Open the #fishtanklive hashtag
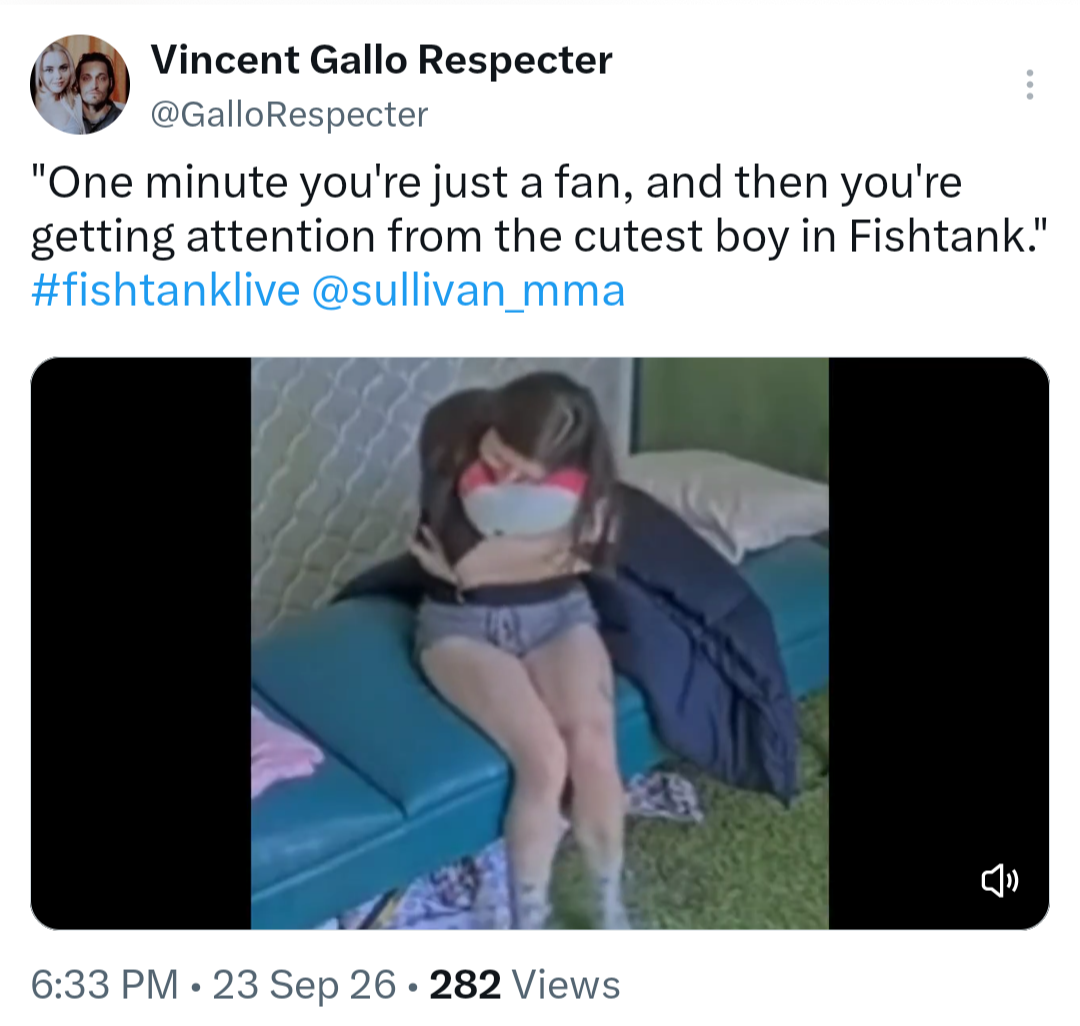This screenshot has height=1026, width=1080. tap(165, 290)
